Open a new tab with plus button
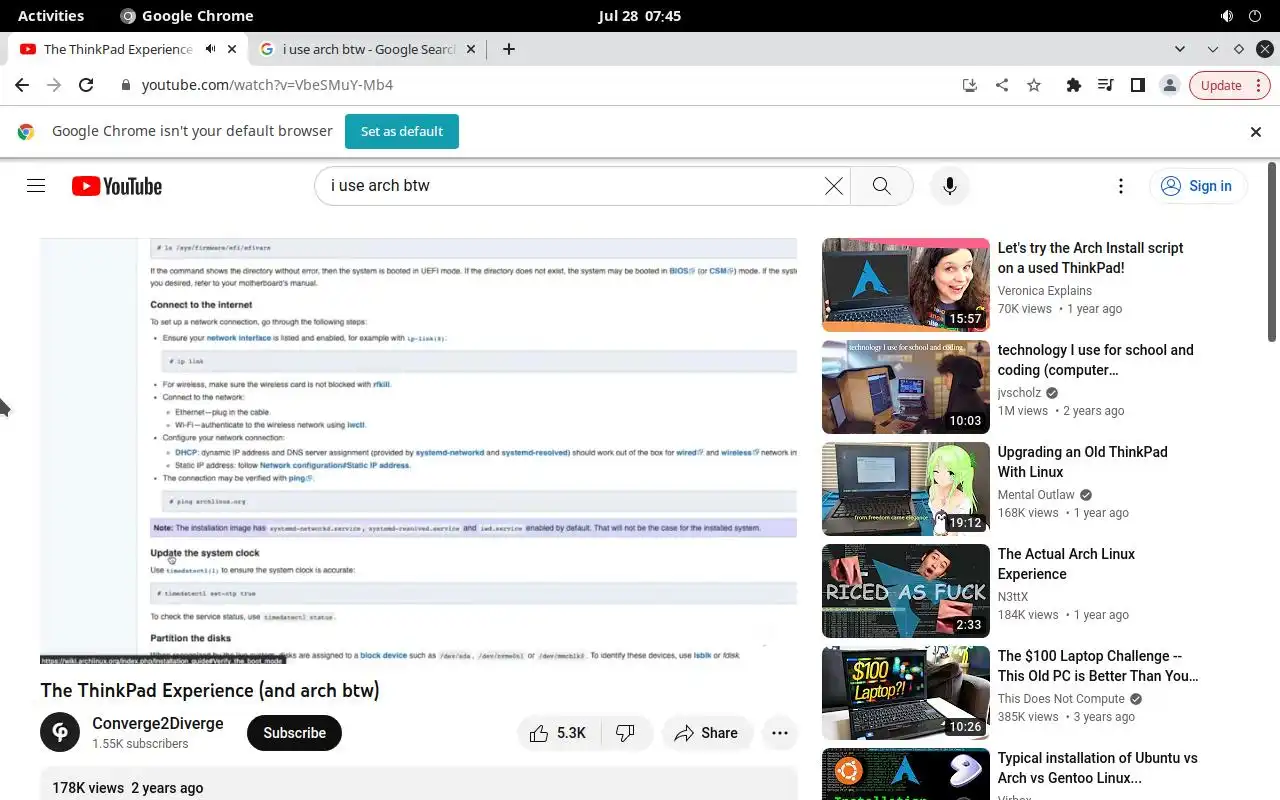Image resolution: width=1280 pixels, height=800 pixels. coord(509,49)
